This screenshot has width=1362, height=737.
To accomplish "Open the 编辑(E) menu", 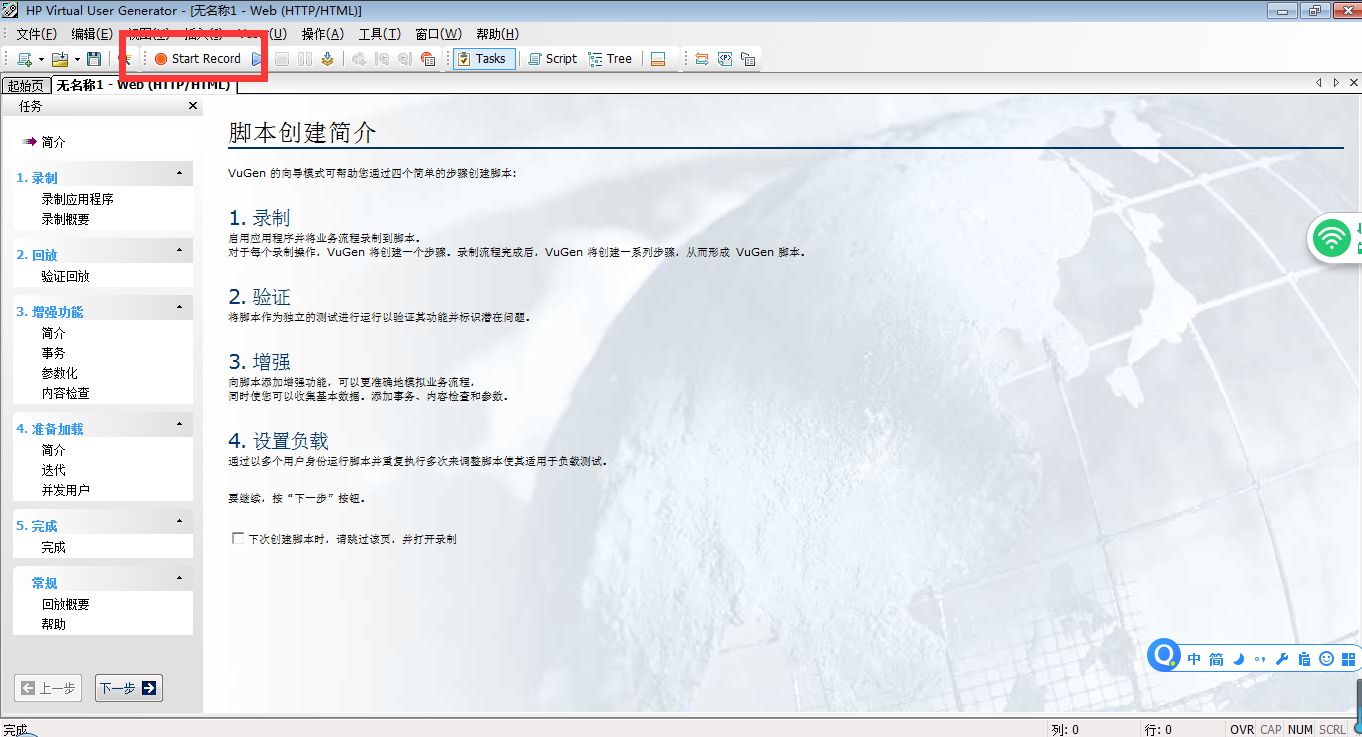I will [92, 34].
